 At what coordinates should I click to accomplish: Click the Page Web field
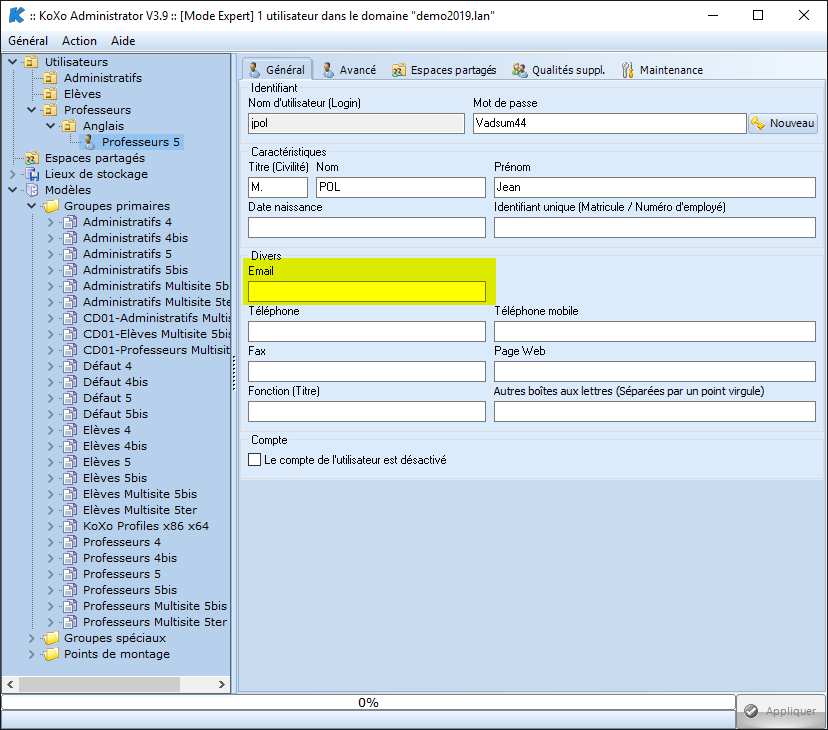[655, 371]
